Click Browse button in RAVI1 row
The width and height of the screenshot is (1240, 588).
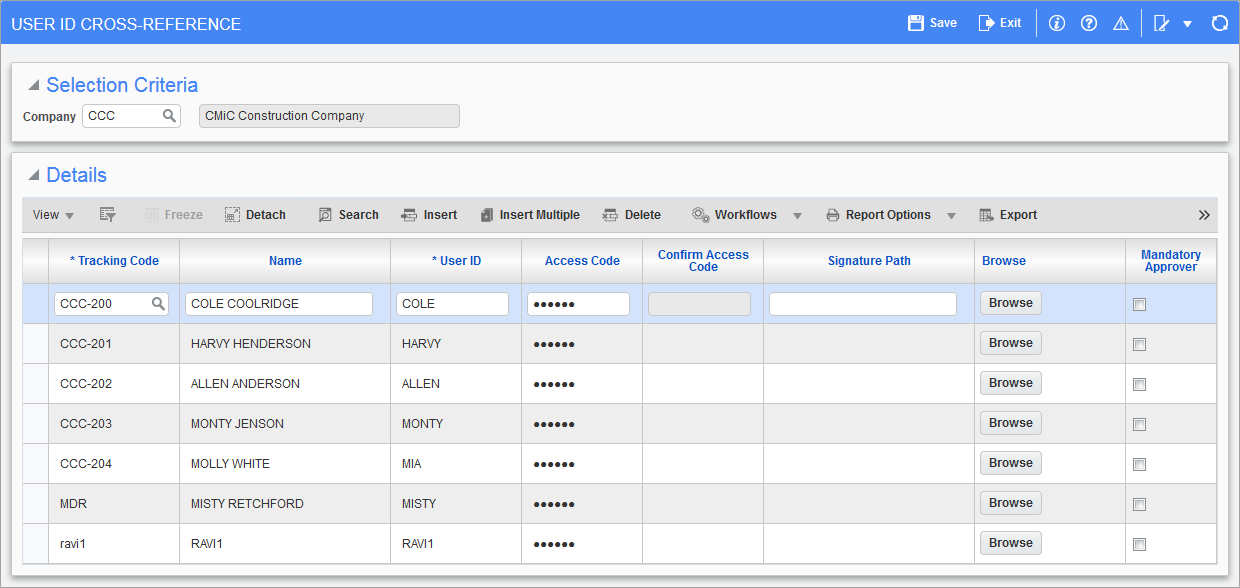coord(1011,543)
